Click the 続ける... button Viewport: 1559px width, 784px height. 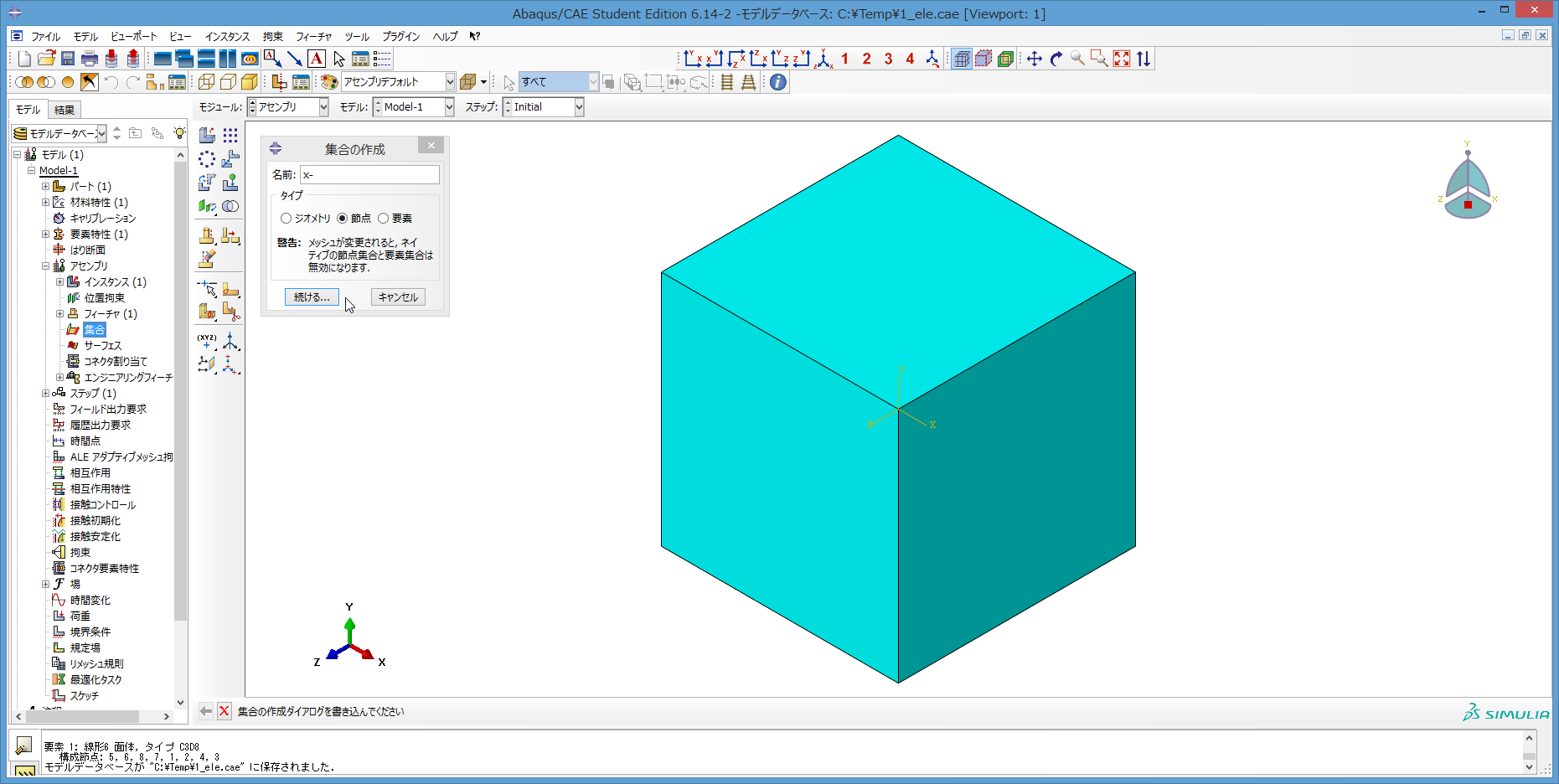tap(312, 297)
